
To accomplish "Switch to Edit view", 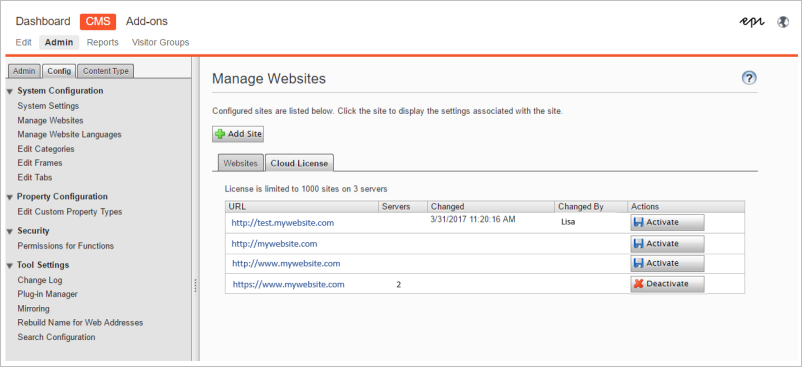I will point(24,42).
